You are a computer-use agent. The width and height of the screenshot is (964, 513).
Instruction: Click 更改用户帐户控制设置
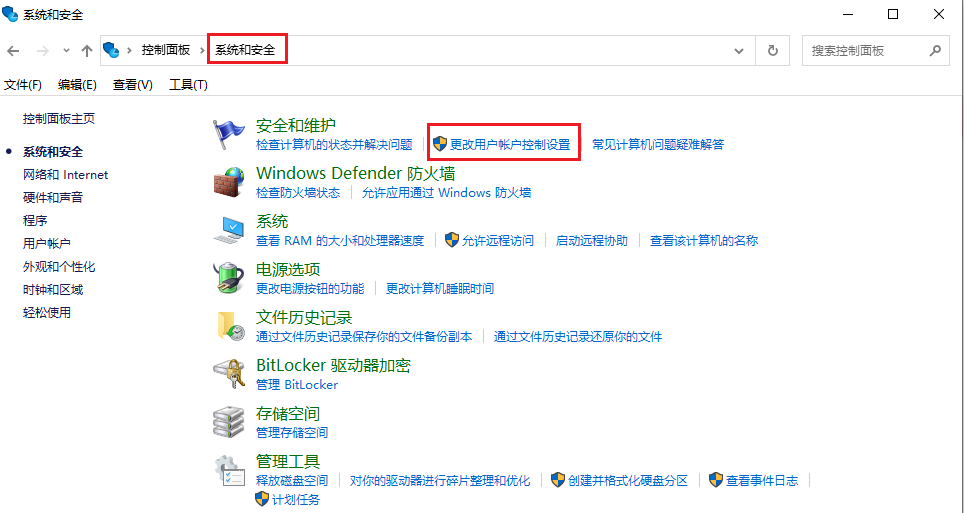tap(510, 145)
